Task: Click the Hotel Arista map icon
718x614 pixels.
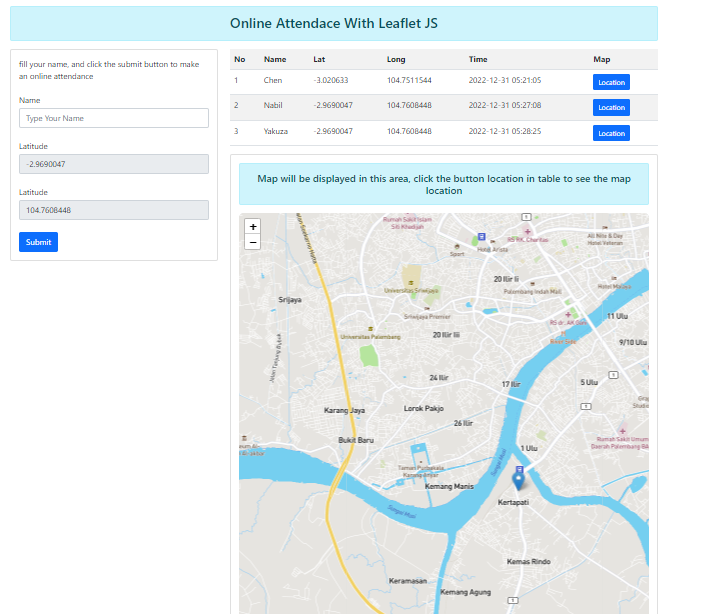Action: tap(493, 241)
